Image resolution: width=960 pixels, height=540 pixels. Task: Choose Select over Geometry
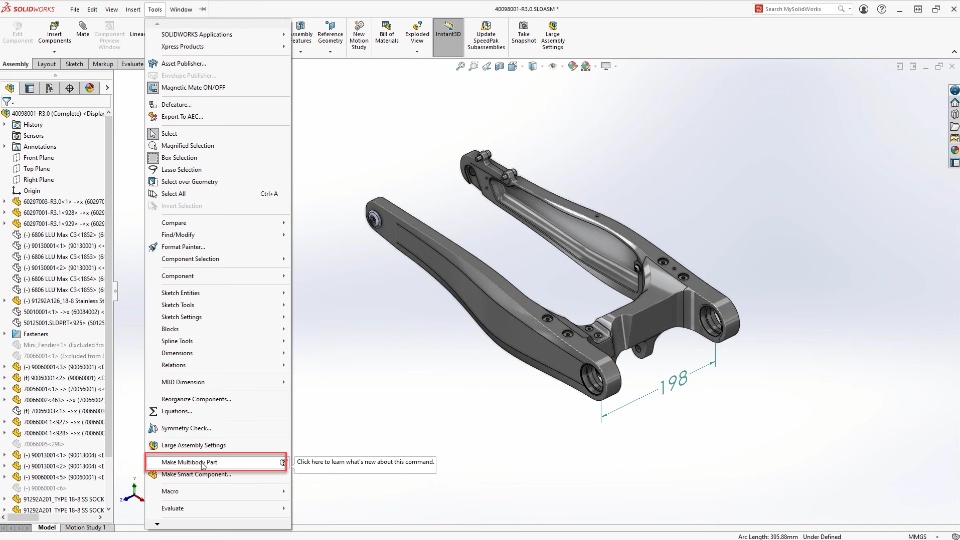coord(189,182)
